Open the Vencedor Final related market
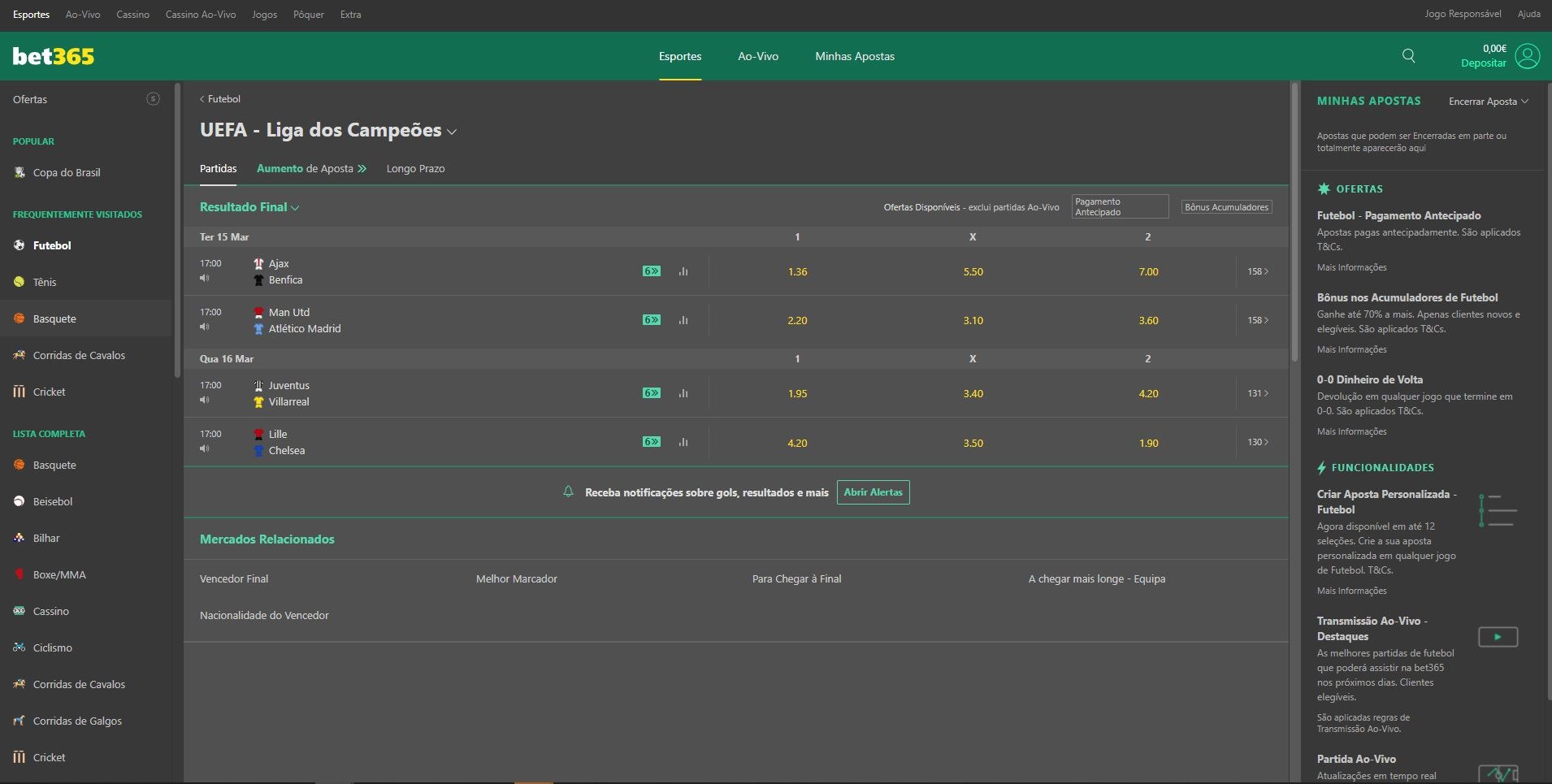The image size is (1552, 784). [x=234, y=579]
